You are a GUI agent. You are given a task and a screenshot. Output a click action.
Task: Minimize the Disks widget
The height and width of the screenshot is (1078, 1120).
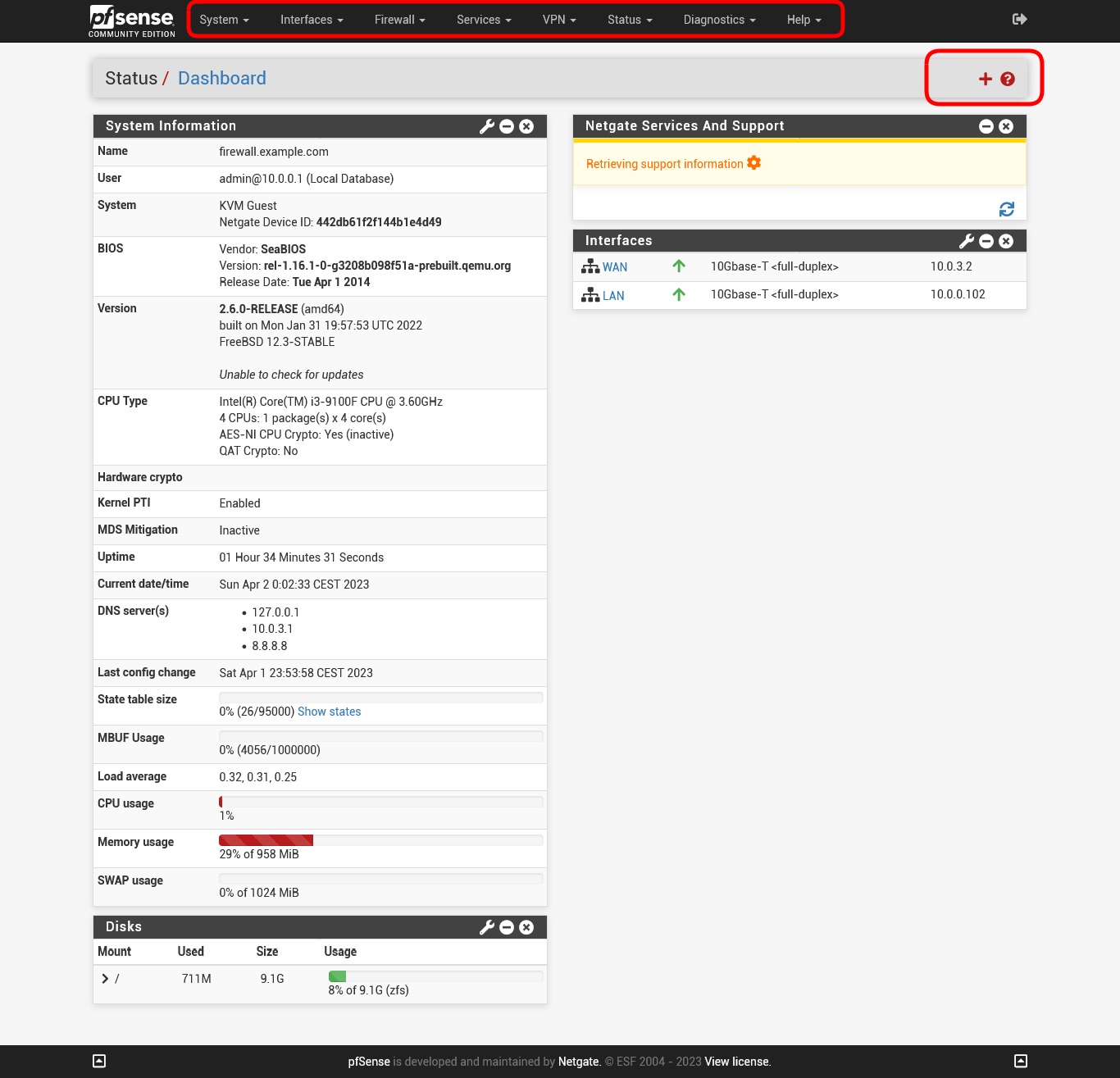(x=507, y=927)
